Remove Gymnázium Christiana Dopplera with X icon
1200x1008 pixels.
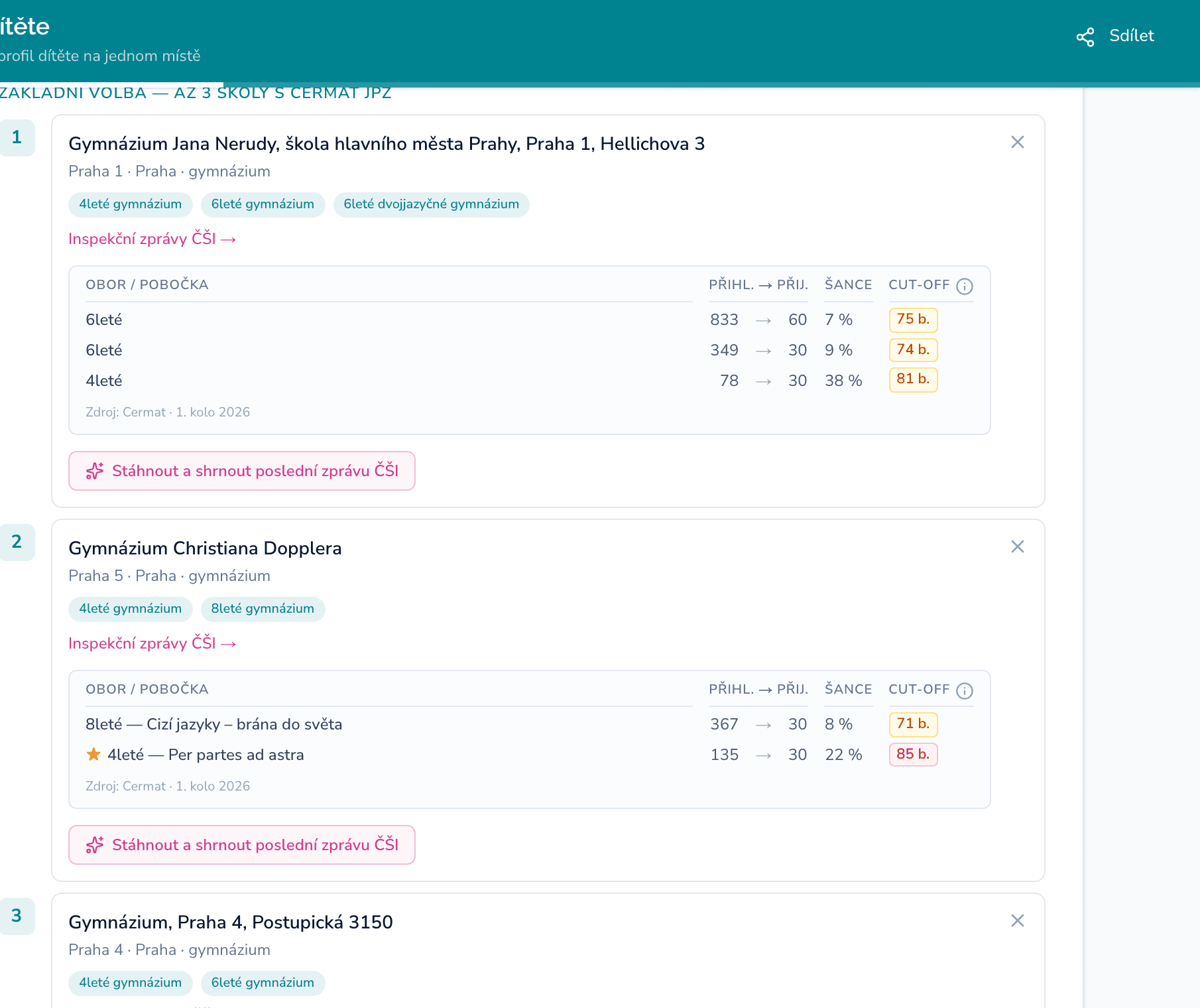[x=1018, y=546]
